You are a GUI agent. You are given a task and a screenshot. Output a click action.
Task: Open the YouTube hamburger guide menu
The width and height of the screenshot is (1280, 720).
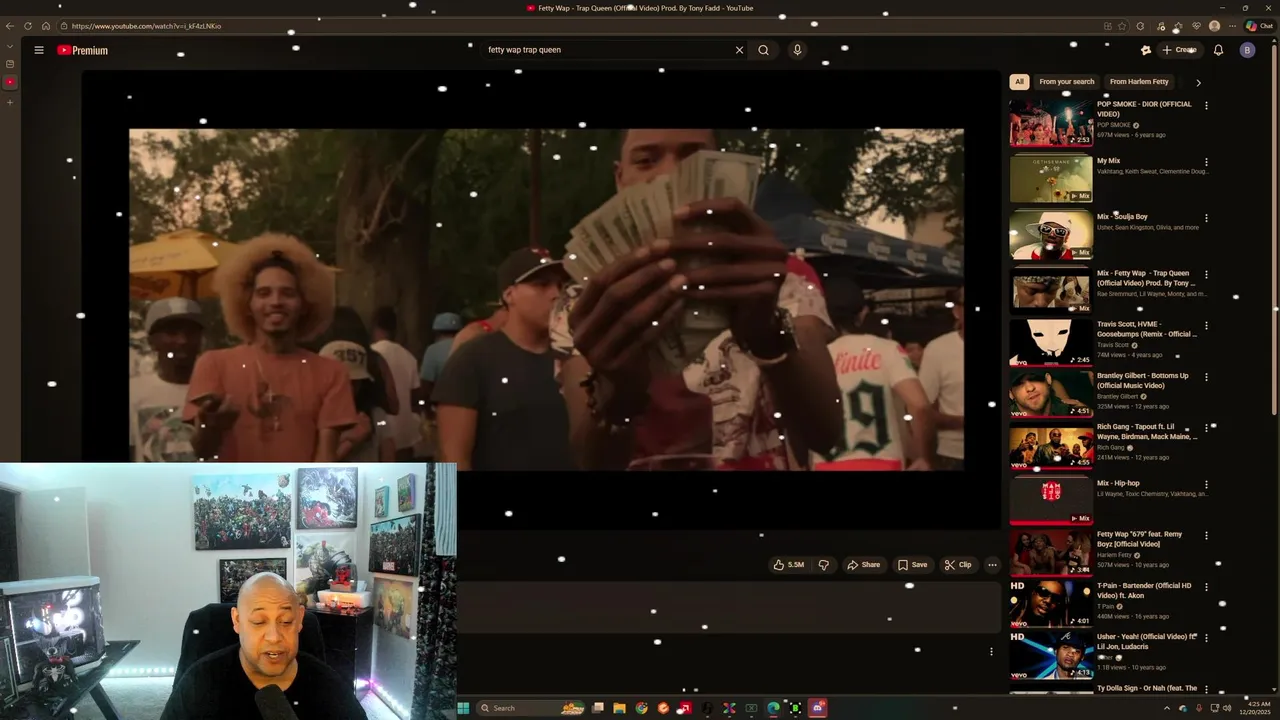[x=39, y=50]
